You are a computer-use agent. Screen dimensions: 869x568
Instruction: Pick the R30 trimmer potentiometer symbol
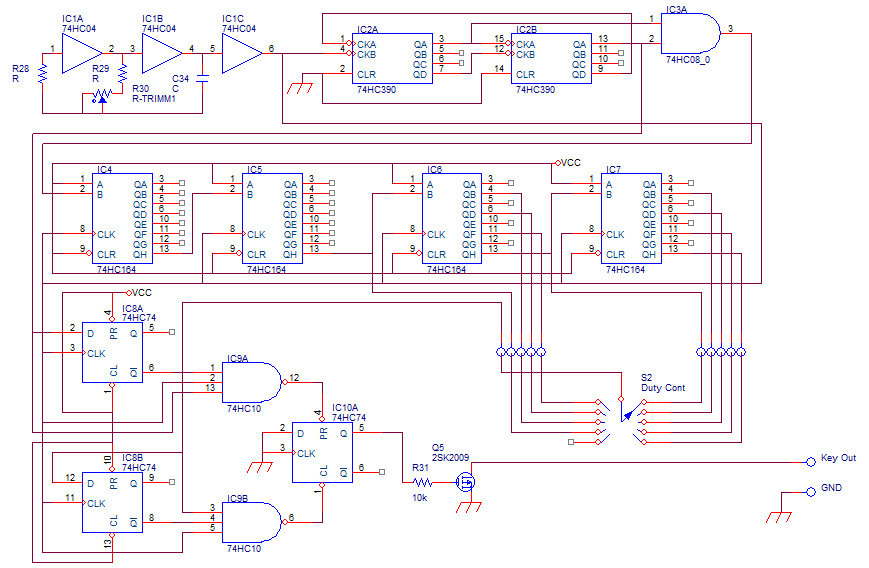[101, 97]
